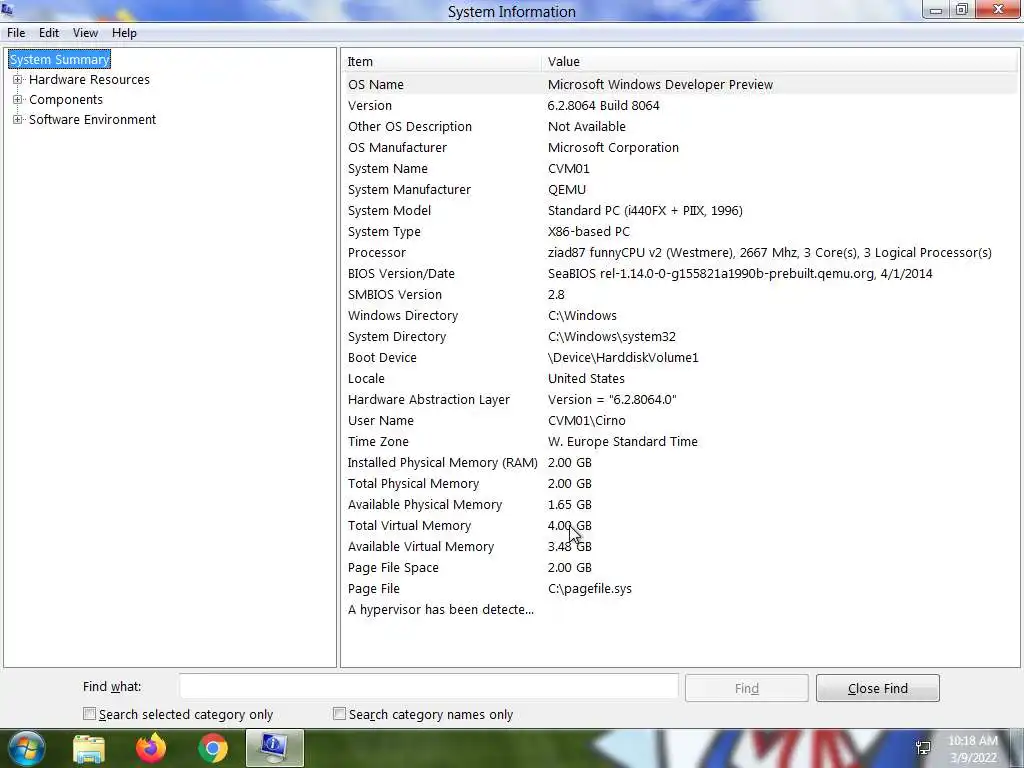Click the SeaBIOS version value
The width and height of the screenshot is (1024, 768).
coord(740,273)
